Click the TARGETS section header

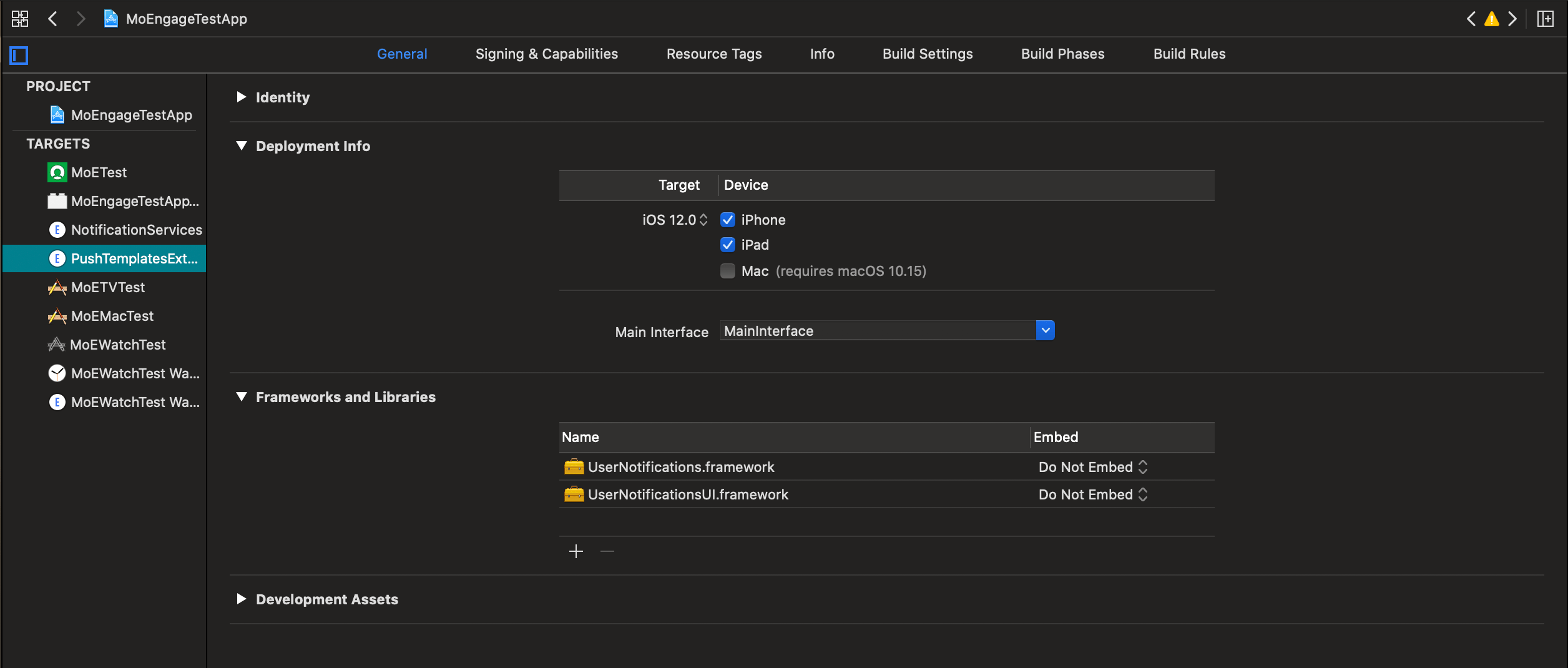(58, 144)
